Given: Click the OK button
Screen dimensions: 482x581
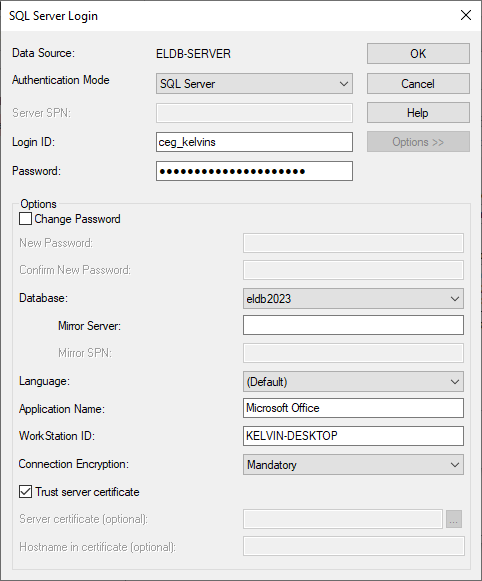Looking at the screenshot, I should (x=418, y=54).
